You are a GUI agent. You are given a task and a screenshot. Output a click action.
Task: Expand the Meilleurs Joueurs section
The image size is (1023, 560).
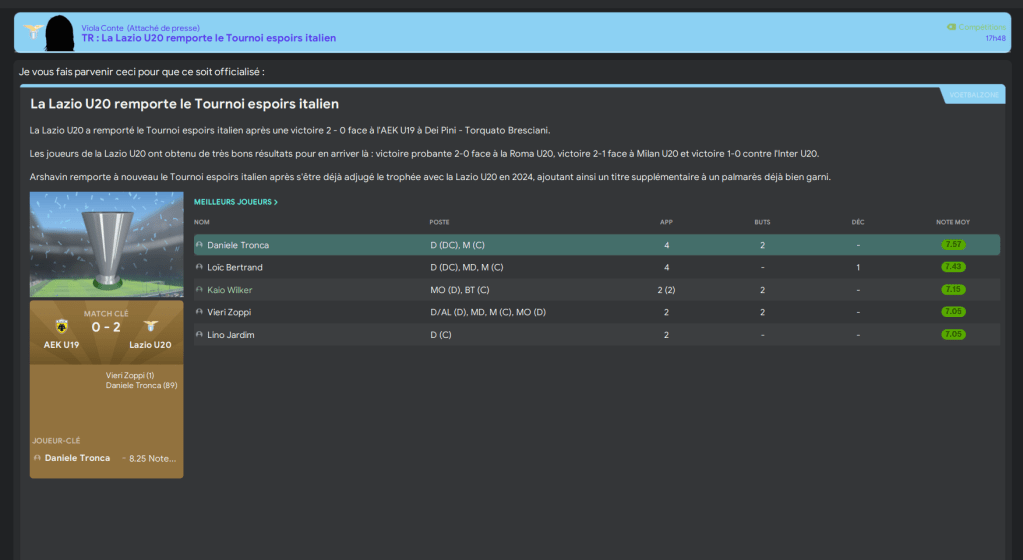236,202
